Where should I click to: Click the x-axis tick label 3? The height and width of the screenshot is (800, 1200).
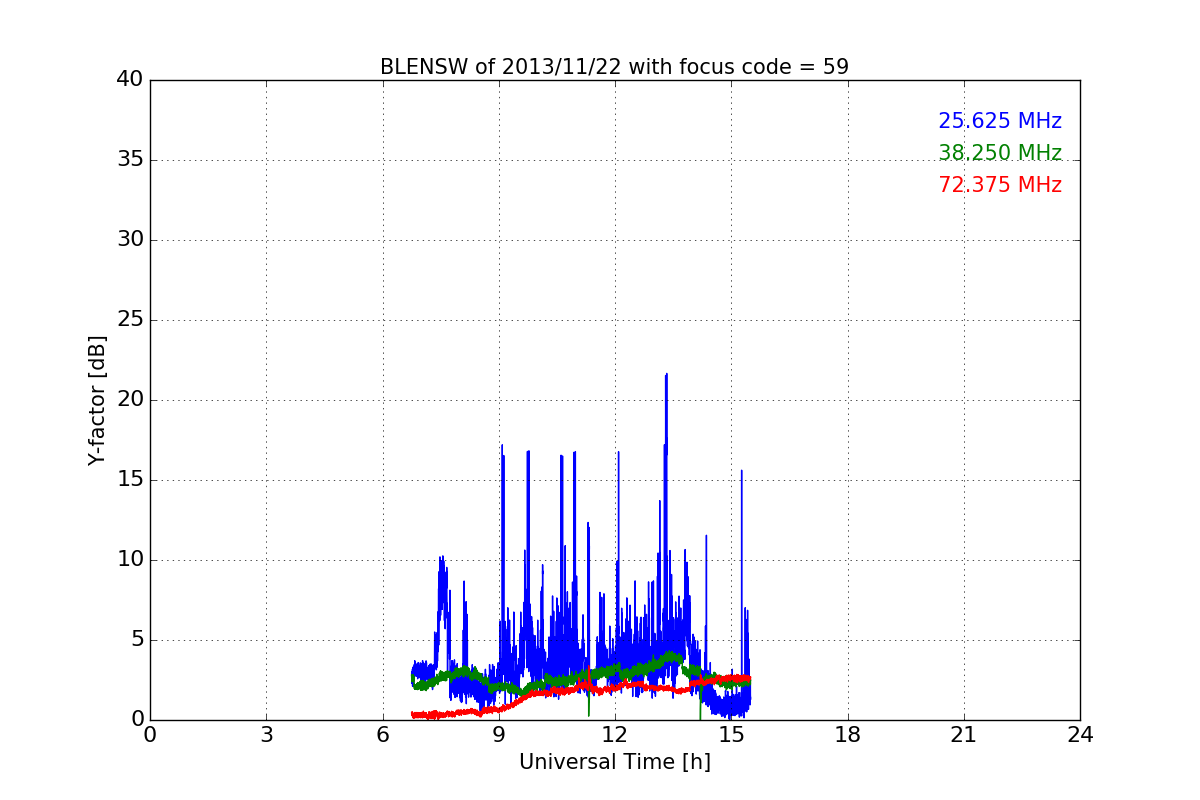coord(266,735)
